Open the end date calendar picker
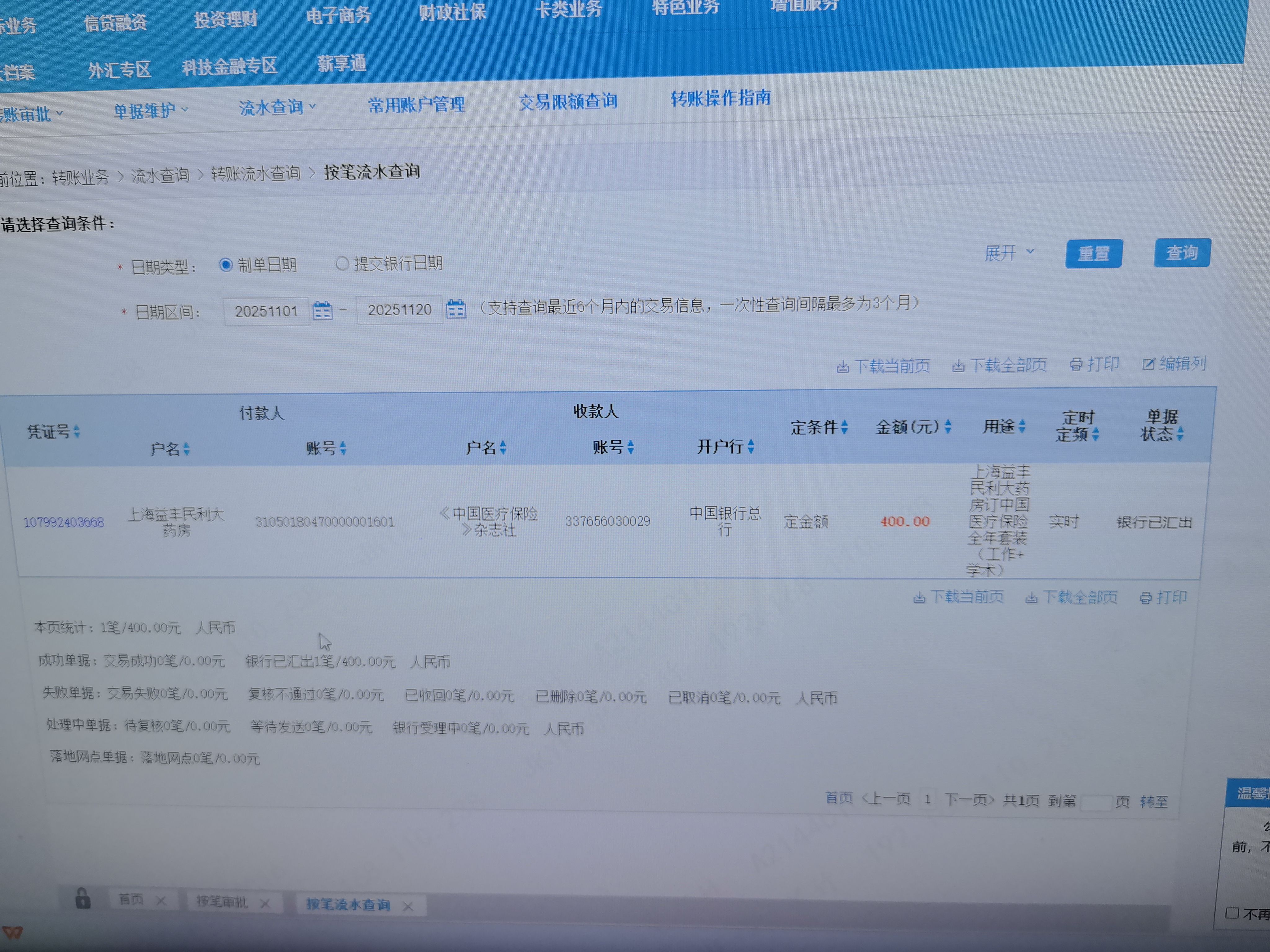The image size is (1270, 952). coord(456,309)
